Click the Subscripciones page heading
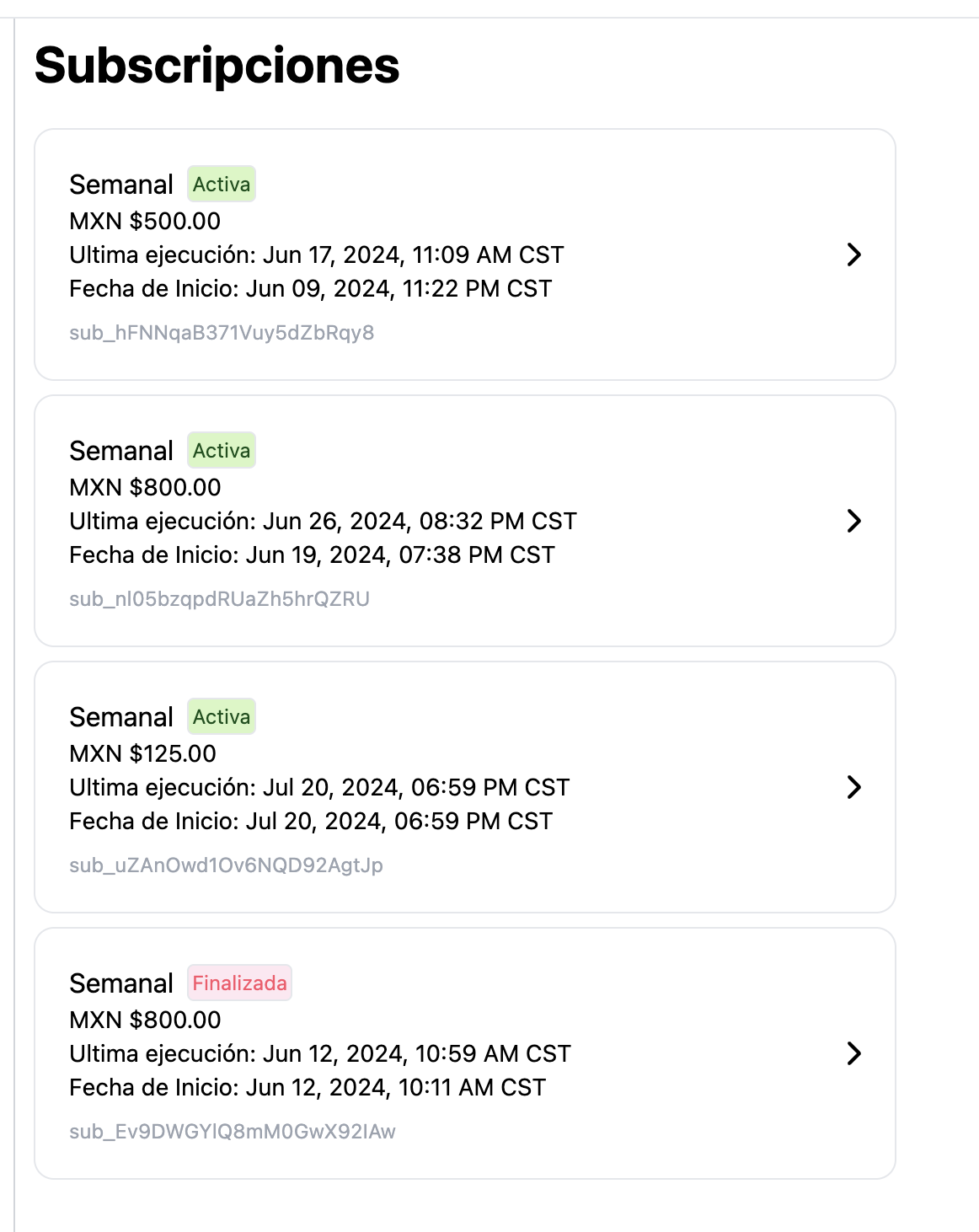This screenshot has width=979, height=1232. tap(217, 66)
